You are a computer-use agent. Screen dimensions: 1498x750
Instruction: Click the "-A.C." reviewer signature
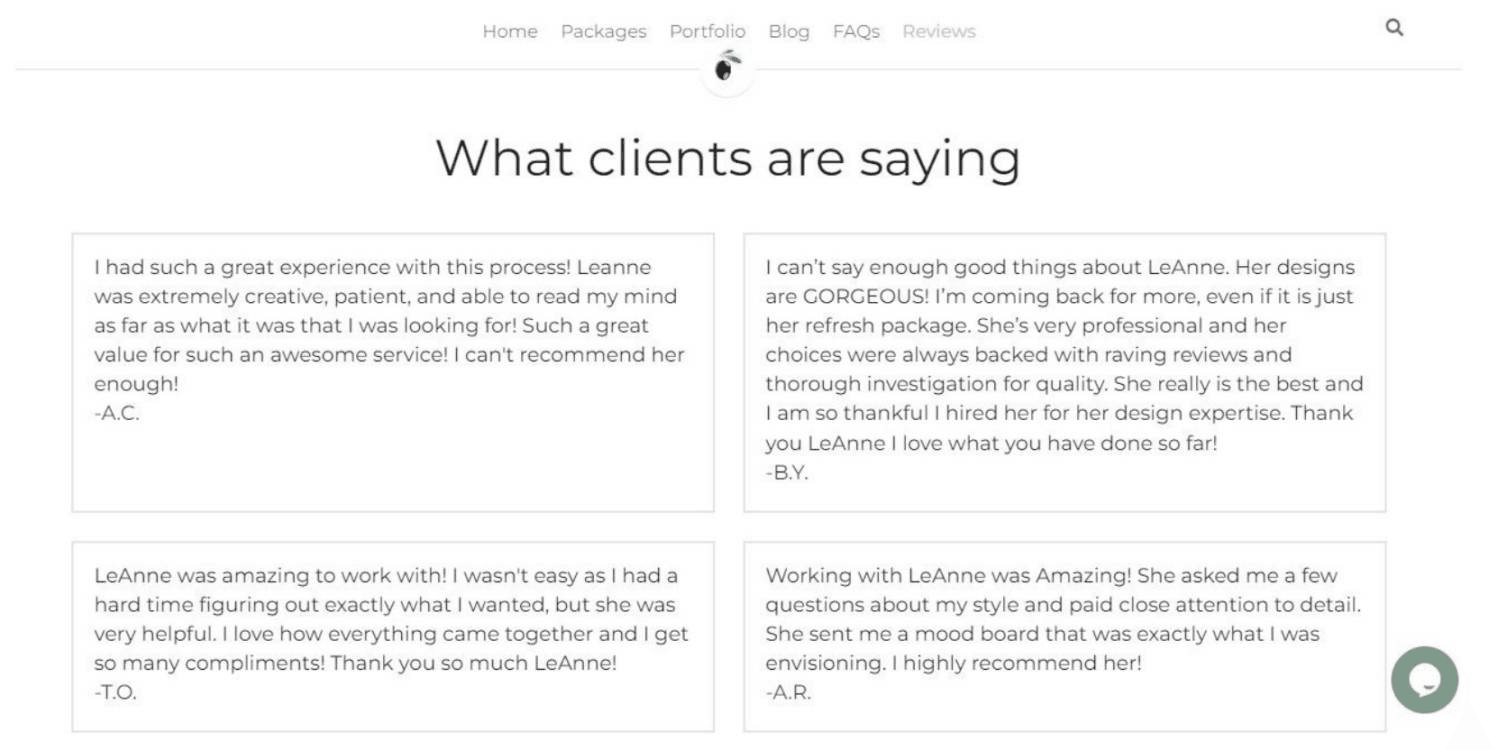[117, 413]
